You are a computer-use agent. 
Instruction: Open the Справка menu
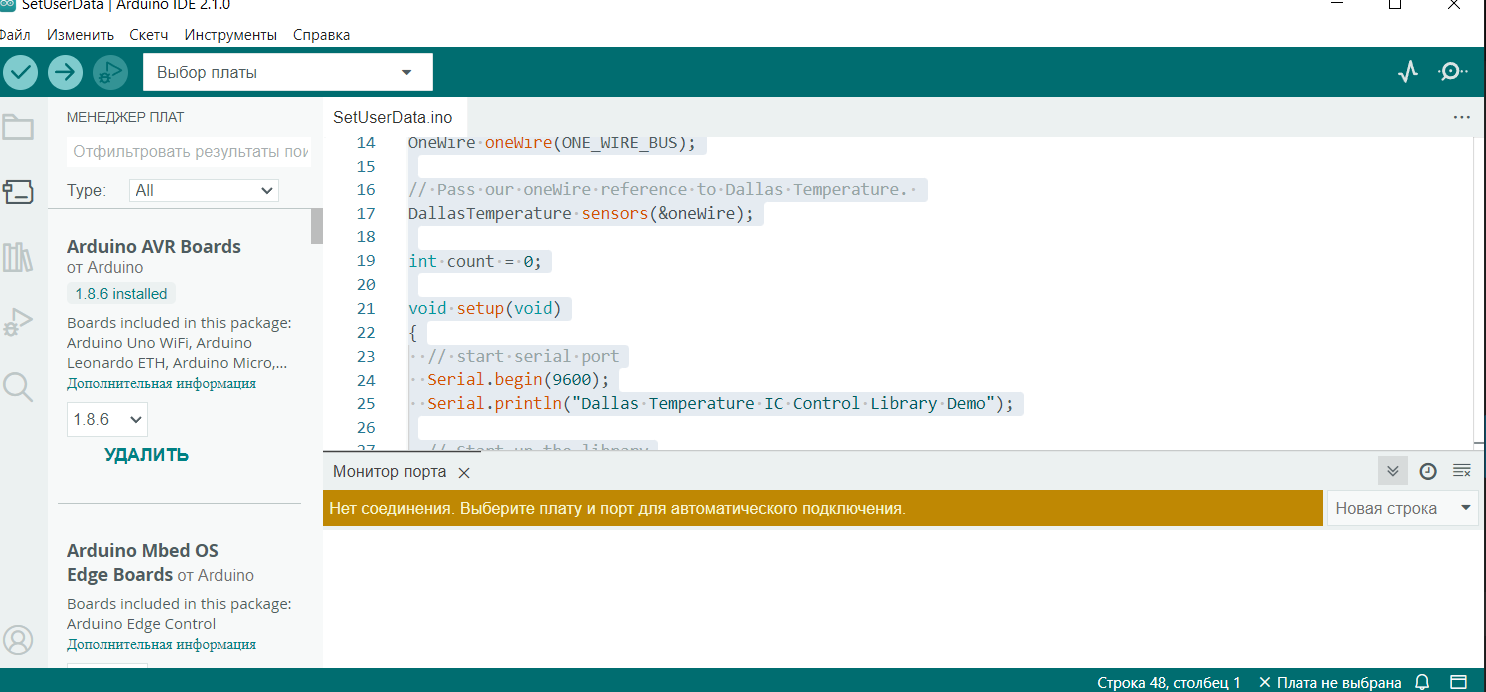321,35
